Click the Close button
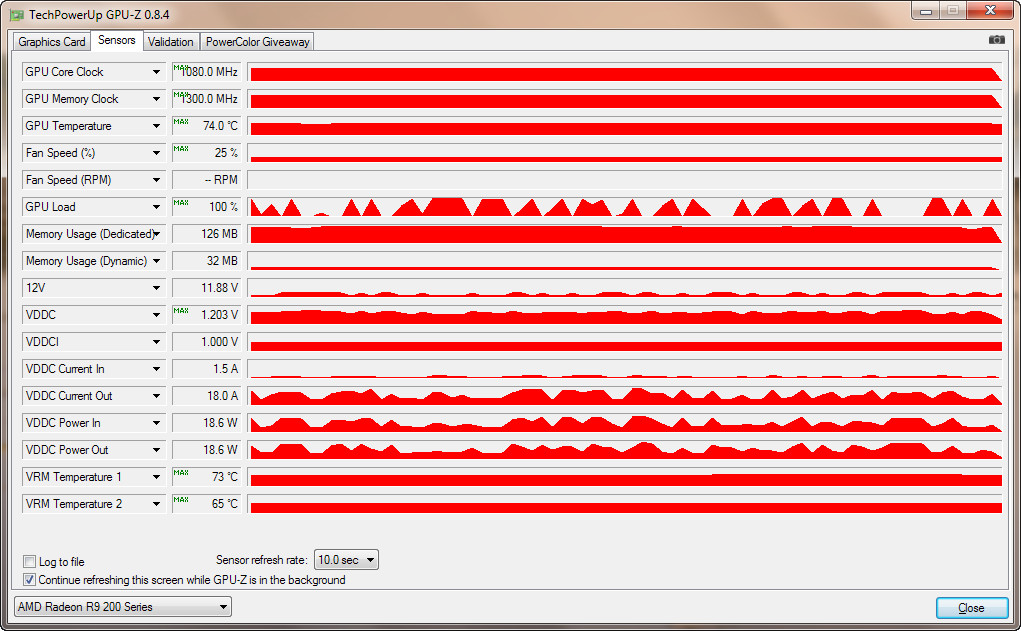1021x631 pixels. (x=972, y=608)
